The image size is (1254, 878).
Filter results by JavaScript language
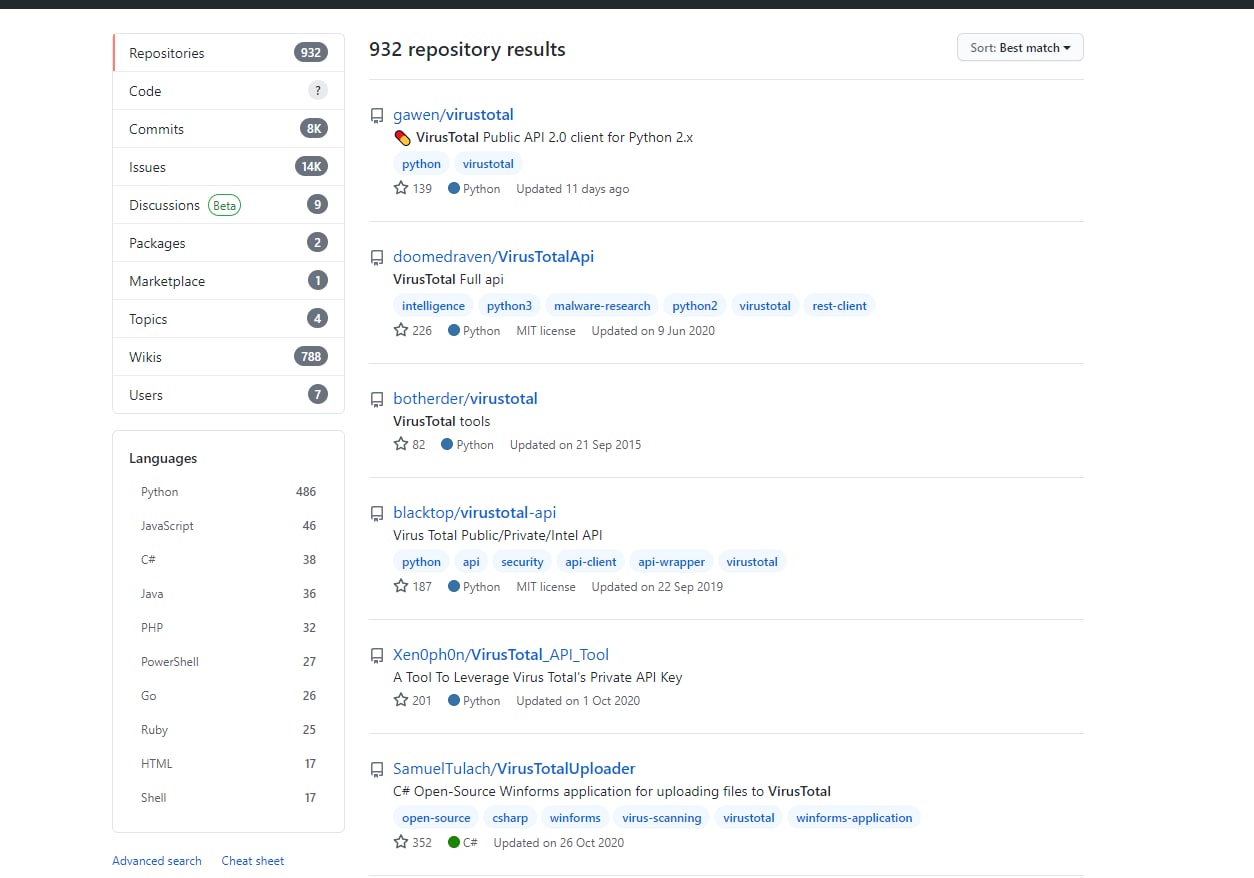(228, 526)
